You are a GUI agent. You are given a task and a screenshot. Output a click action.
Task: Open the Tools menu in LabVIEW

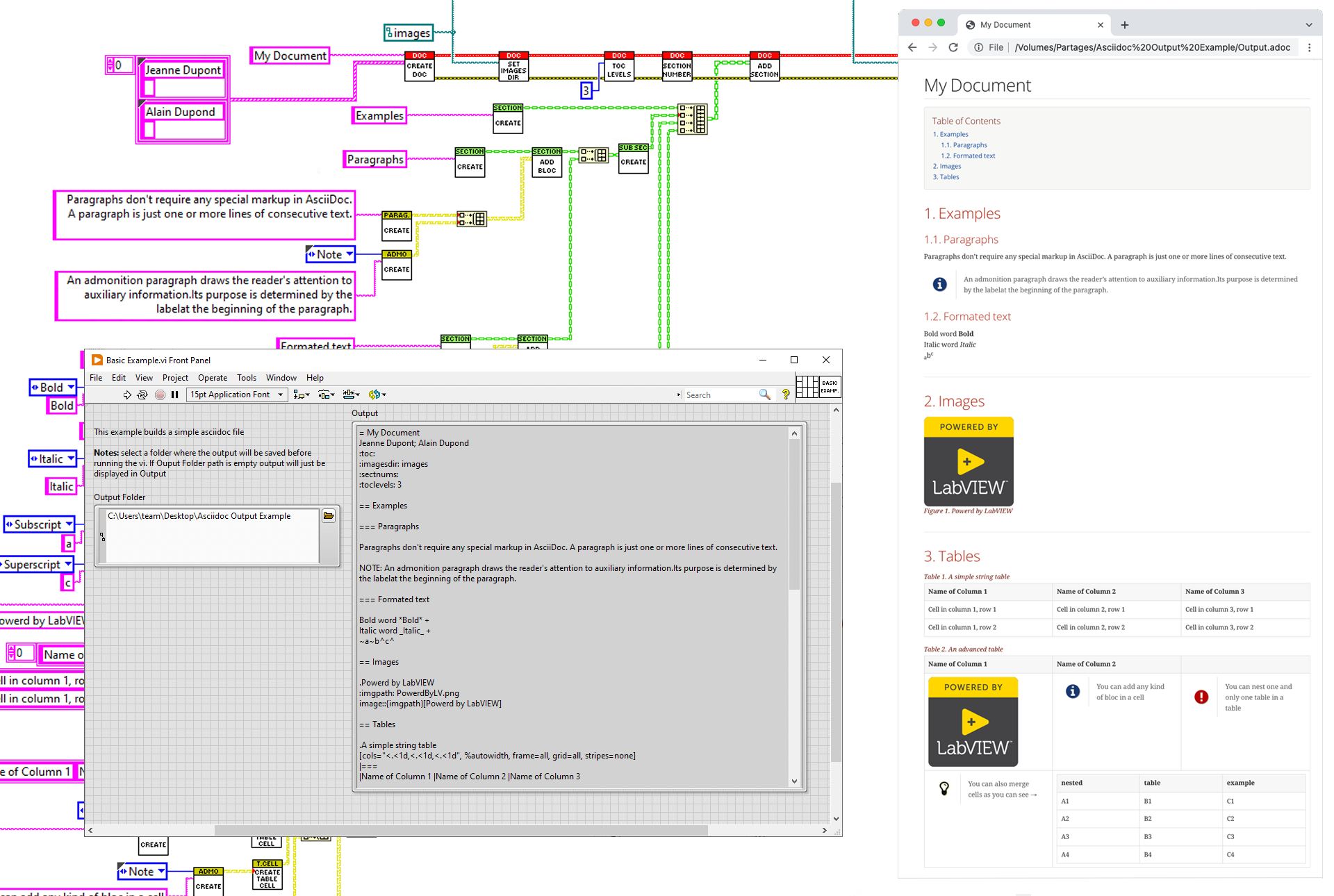(247, 378)
